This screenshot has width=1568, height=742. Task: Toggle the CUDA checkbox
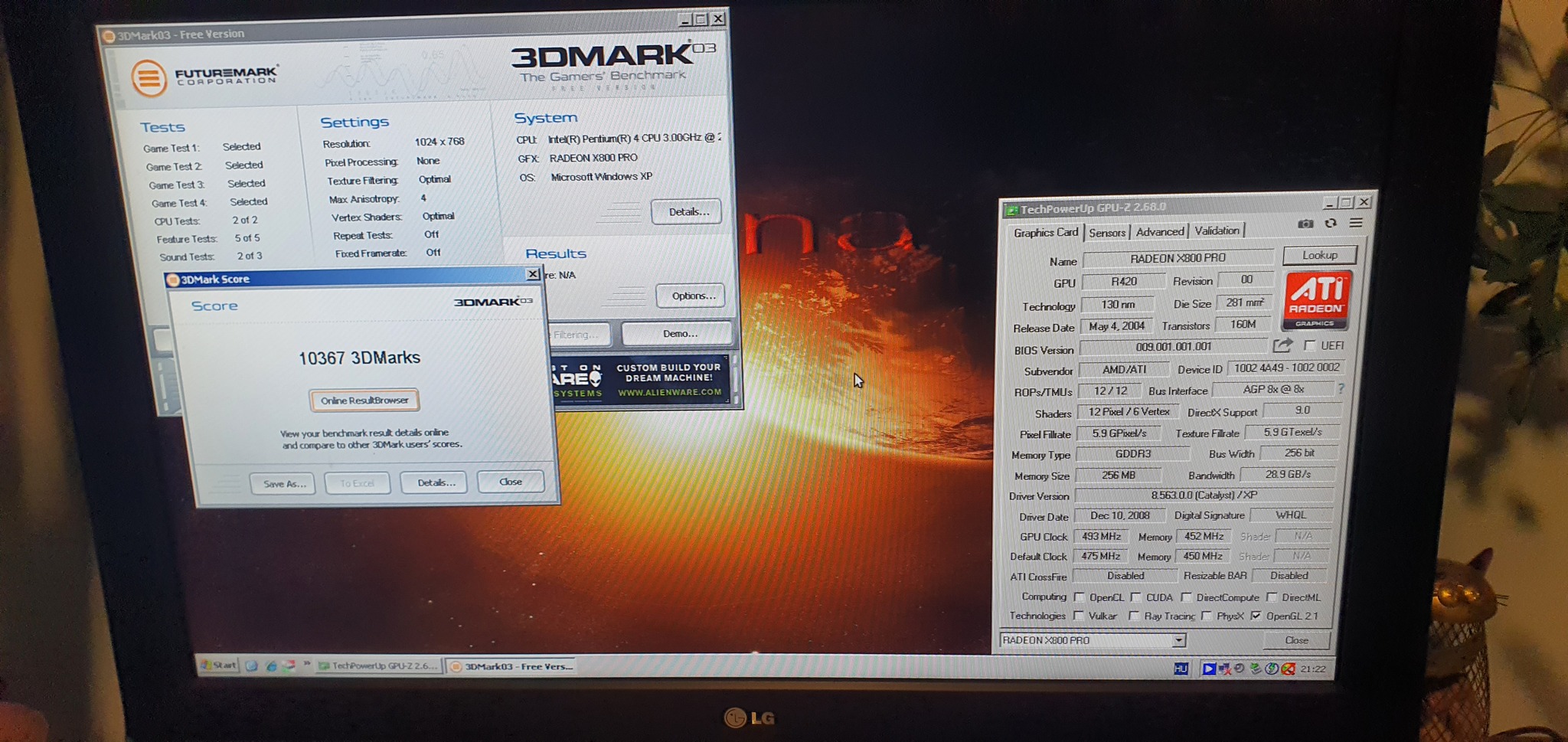point(1135,597)
